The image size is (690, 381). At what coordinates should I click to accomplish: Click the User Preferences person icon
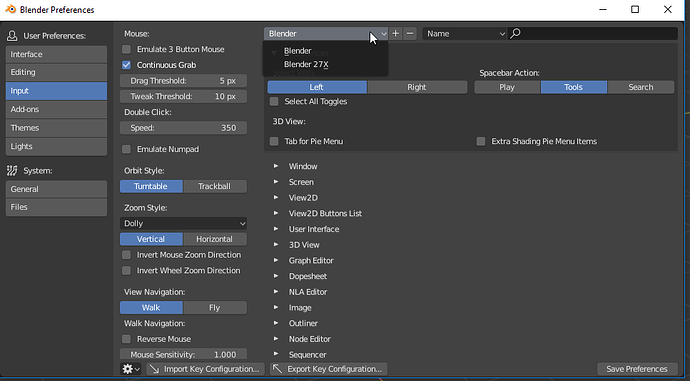[x=12, y=36]
